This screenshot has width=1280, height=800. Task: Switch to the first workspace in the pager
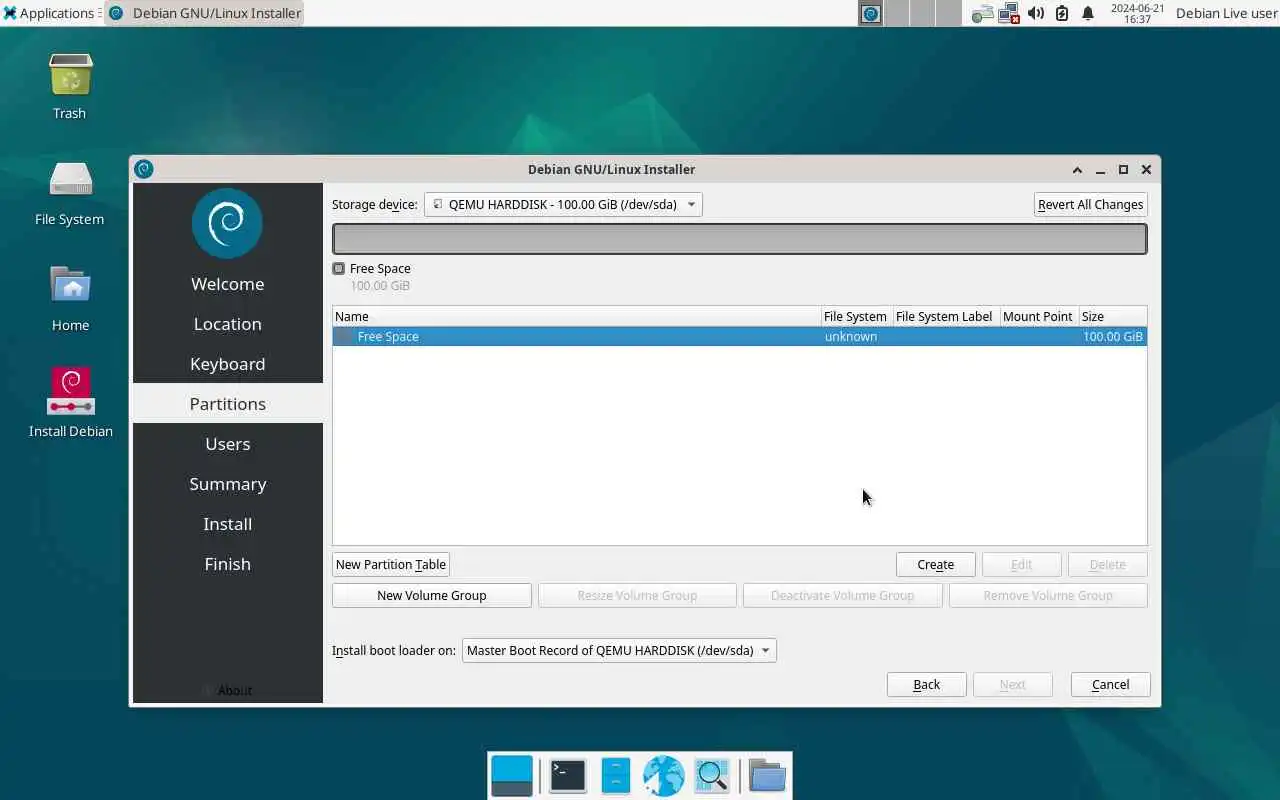click(871, 13)
